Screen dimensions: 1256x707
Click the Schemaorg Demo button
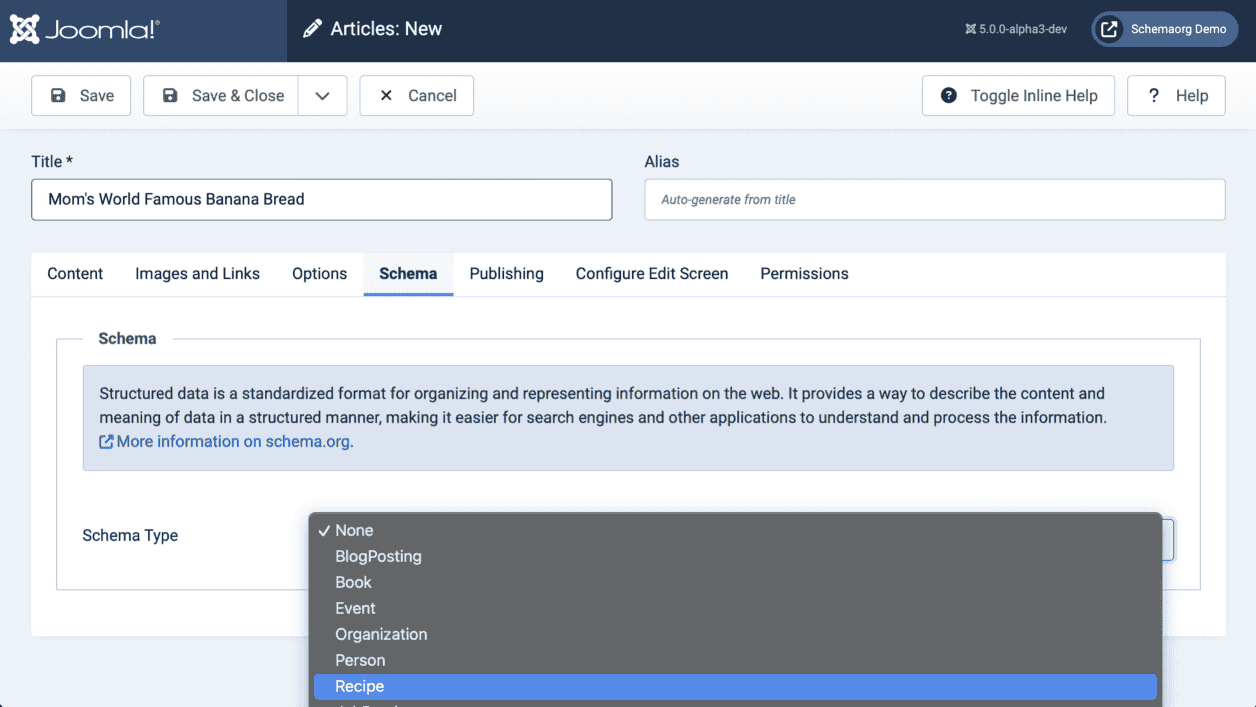(1164, 29)
